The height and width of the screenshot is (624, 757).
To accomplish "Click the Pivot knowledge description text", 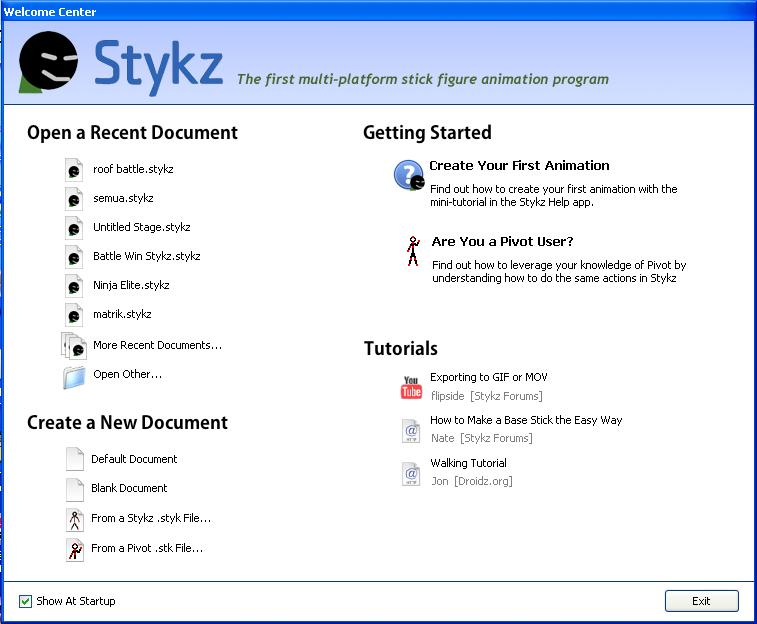I will pyautogui.click(x=559, y=271).
